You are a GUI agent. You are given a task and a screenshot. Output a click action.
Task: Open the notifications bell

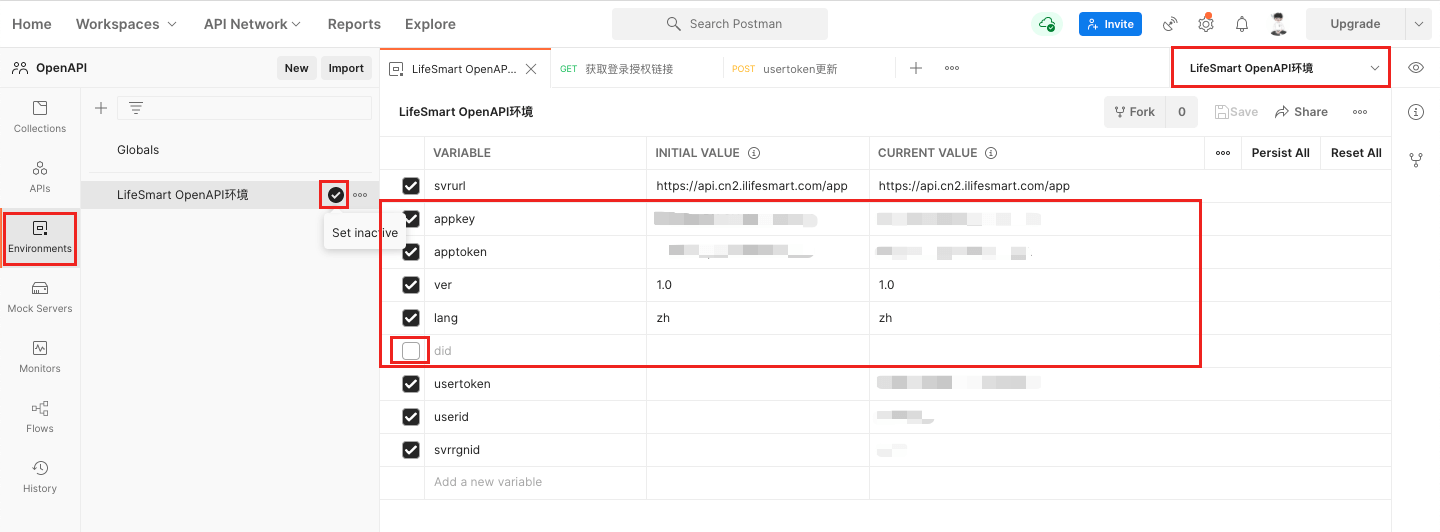pyautogui.click(x=1242, y=24)
